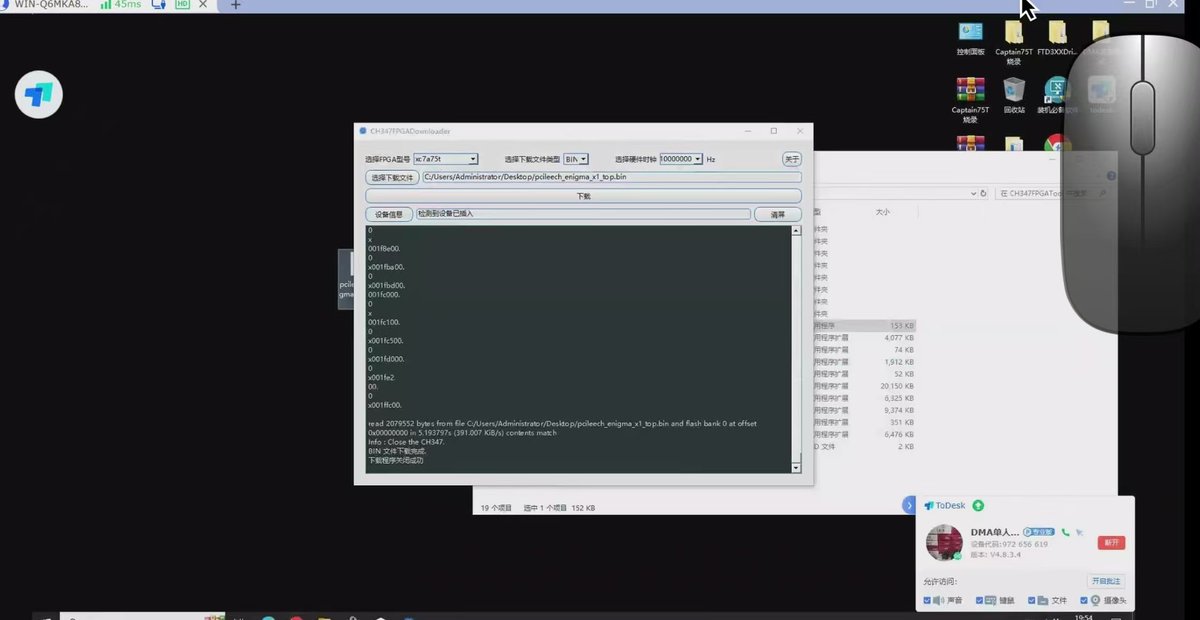Click the log scrollbar up arrow
Viewport: 1200px width, 620px height.
click(797, 230)
